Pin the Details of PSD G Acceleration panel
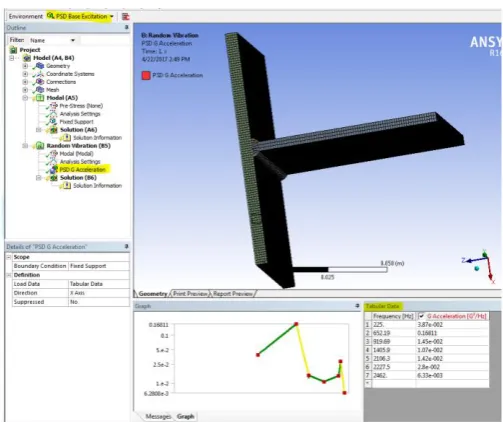The width and height of the screenshot is (503, 422). [127, 246]
